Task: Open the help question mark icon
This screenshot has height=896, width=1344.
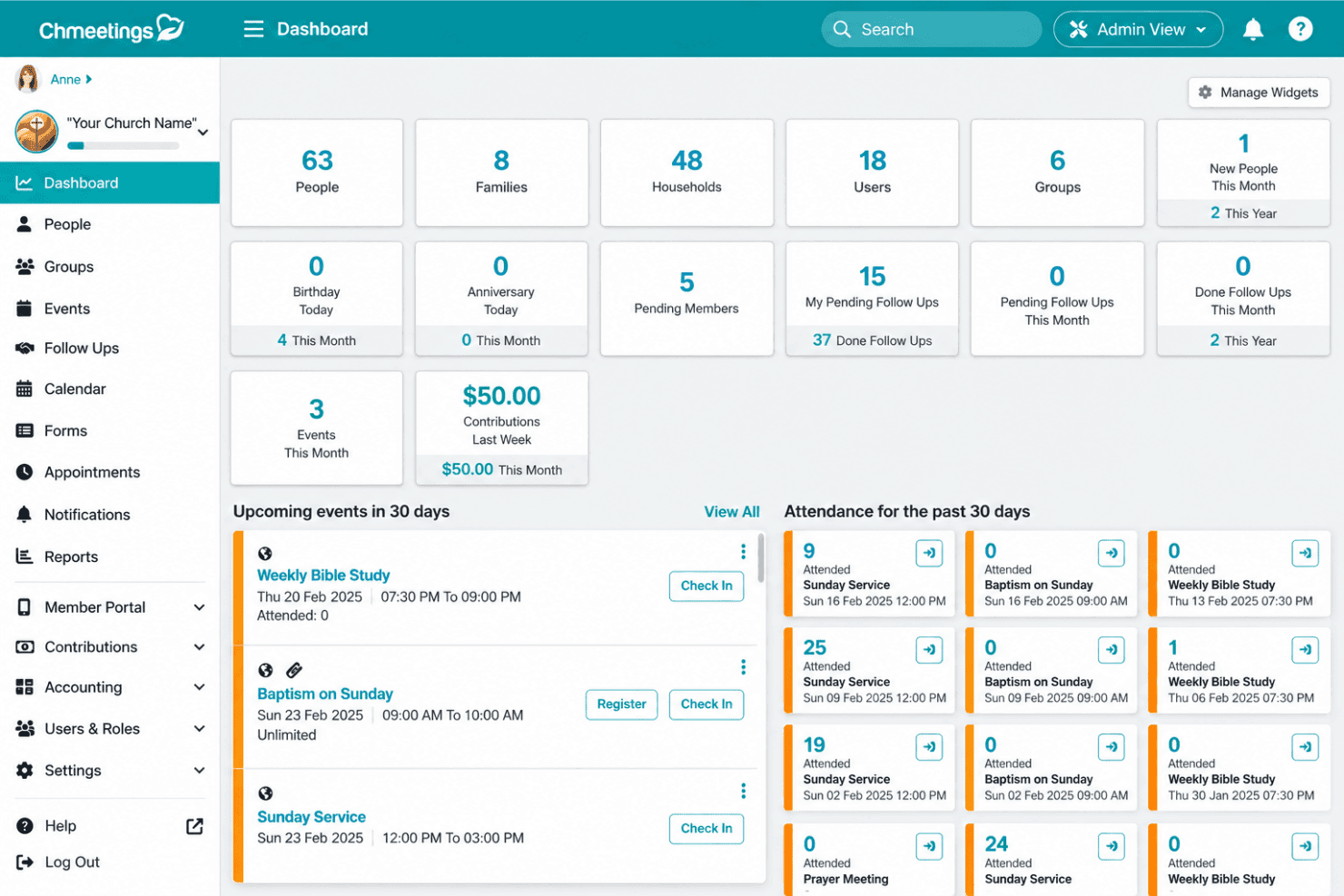Action: (x=1300, y=29)
